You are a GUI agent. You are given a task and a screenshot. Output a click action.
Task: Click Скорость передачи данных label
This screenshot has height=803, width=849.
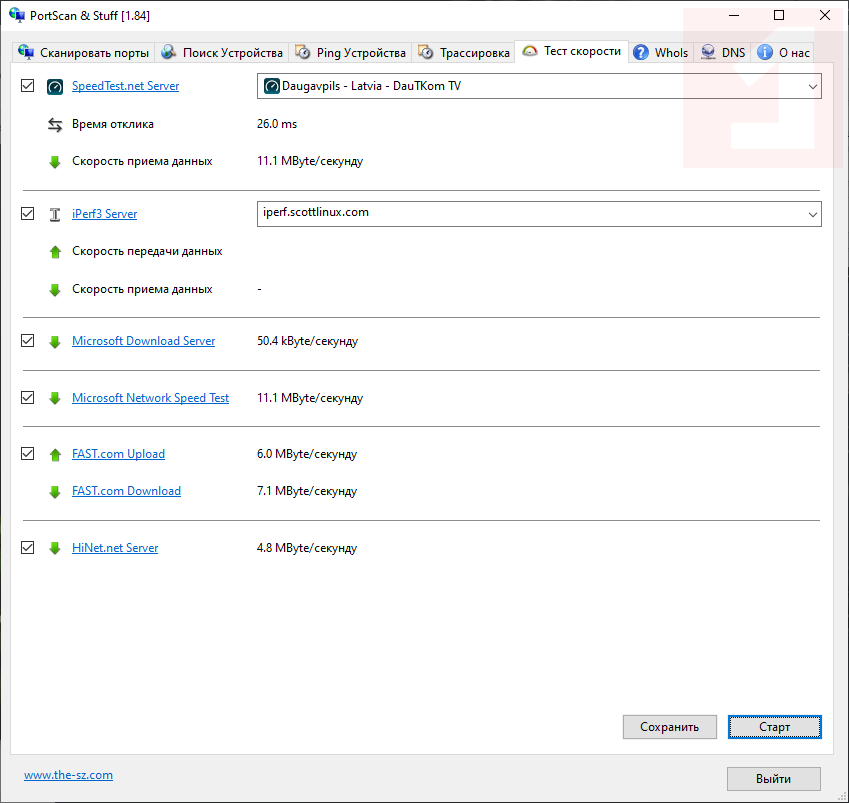pyautogui.click(x=147, y=251)
